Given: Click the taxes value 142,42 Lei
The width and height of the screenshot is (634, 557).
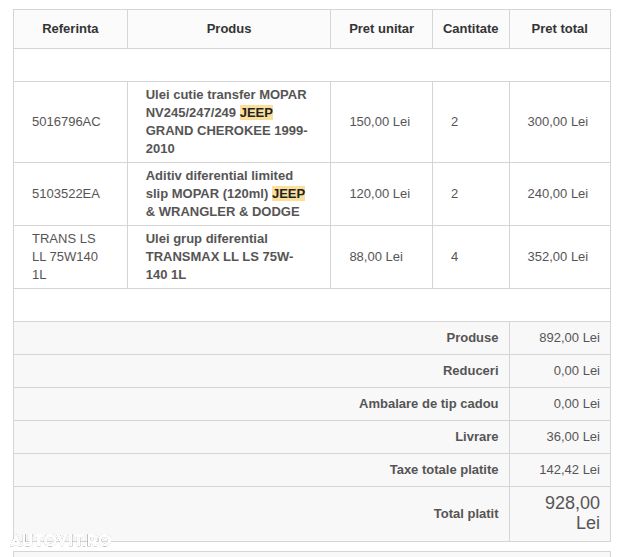Looking at the screenshot, I should pyautogui.click(x=569, y=470).
